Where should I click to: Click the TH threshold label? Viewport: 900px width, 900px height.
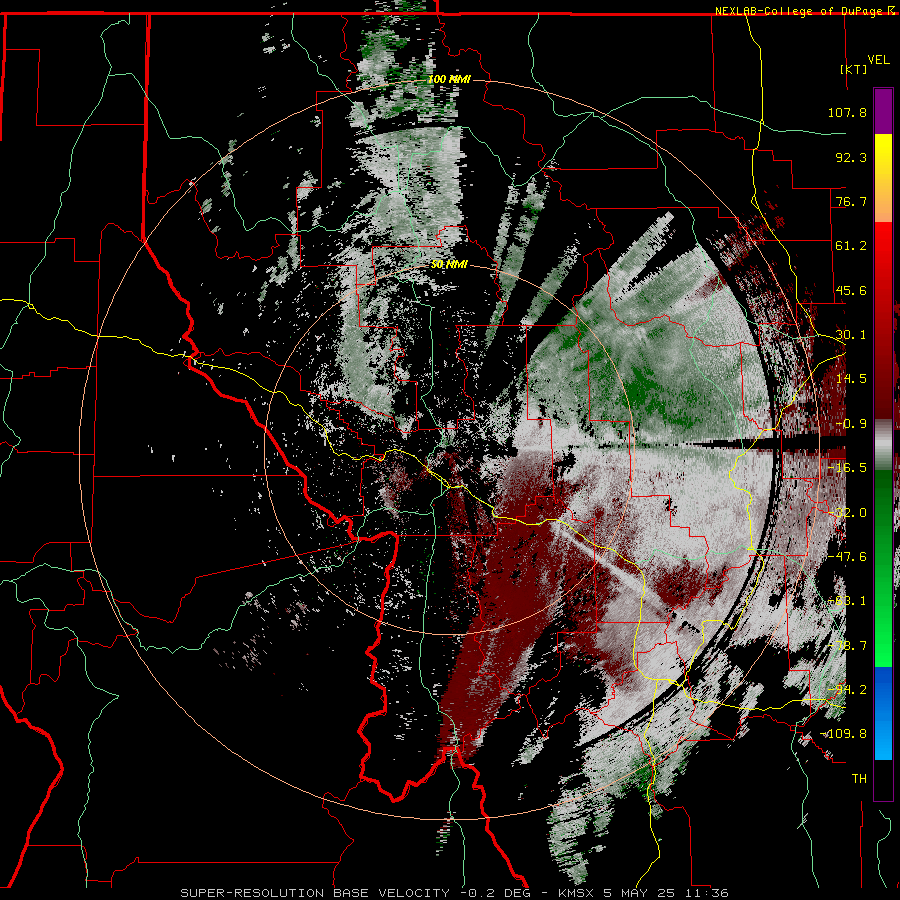[859, 779]
